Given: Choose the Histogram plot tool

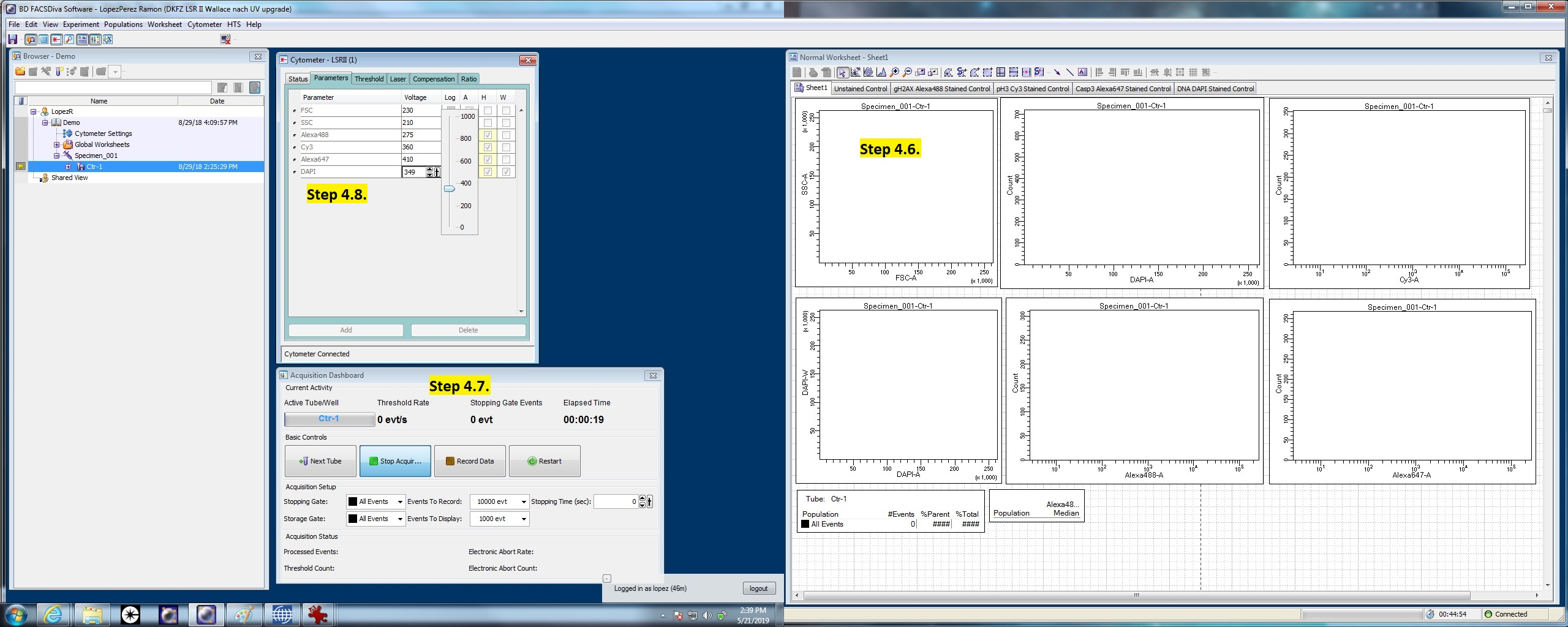Looking at the screenshot, I should click(881, 72).
